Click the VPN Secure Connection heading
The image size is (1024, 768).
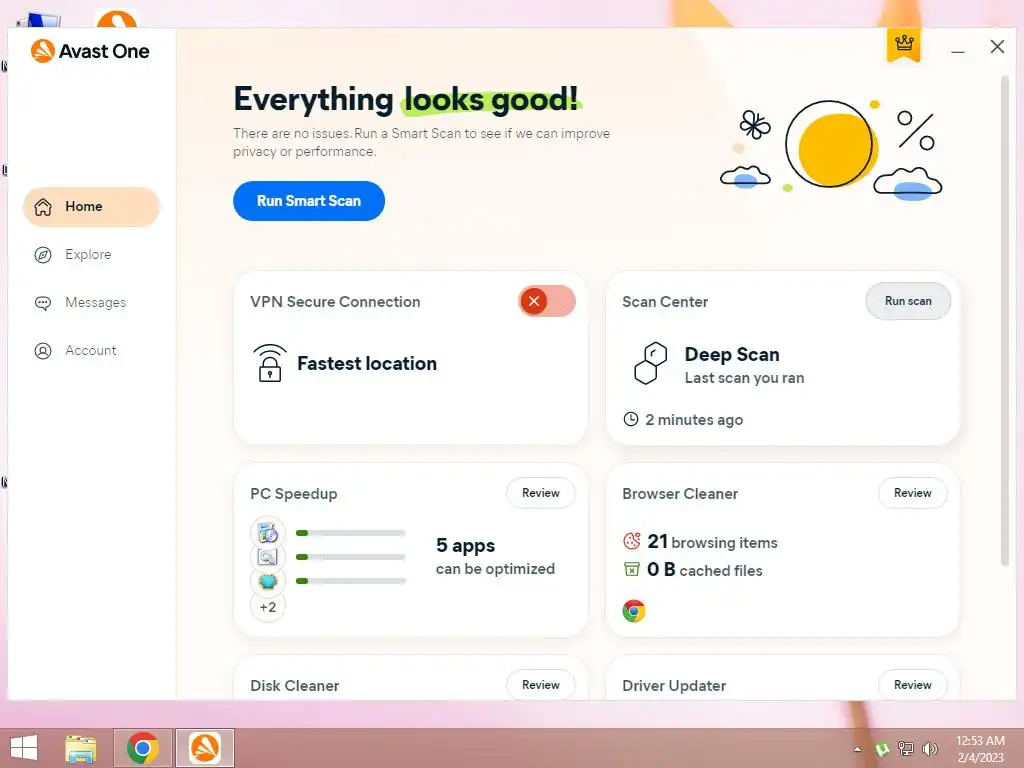coord(335,302)
